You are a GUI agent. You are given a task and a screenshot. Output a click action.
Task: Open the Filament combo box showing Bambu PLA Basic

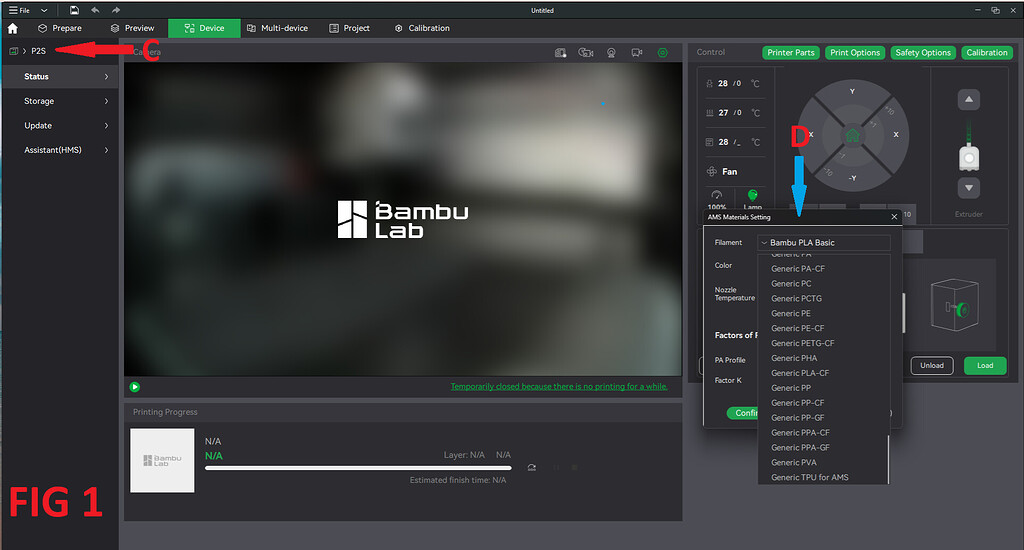(824, 242)
